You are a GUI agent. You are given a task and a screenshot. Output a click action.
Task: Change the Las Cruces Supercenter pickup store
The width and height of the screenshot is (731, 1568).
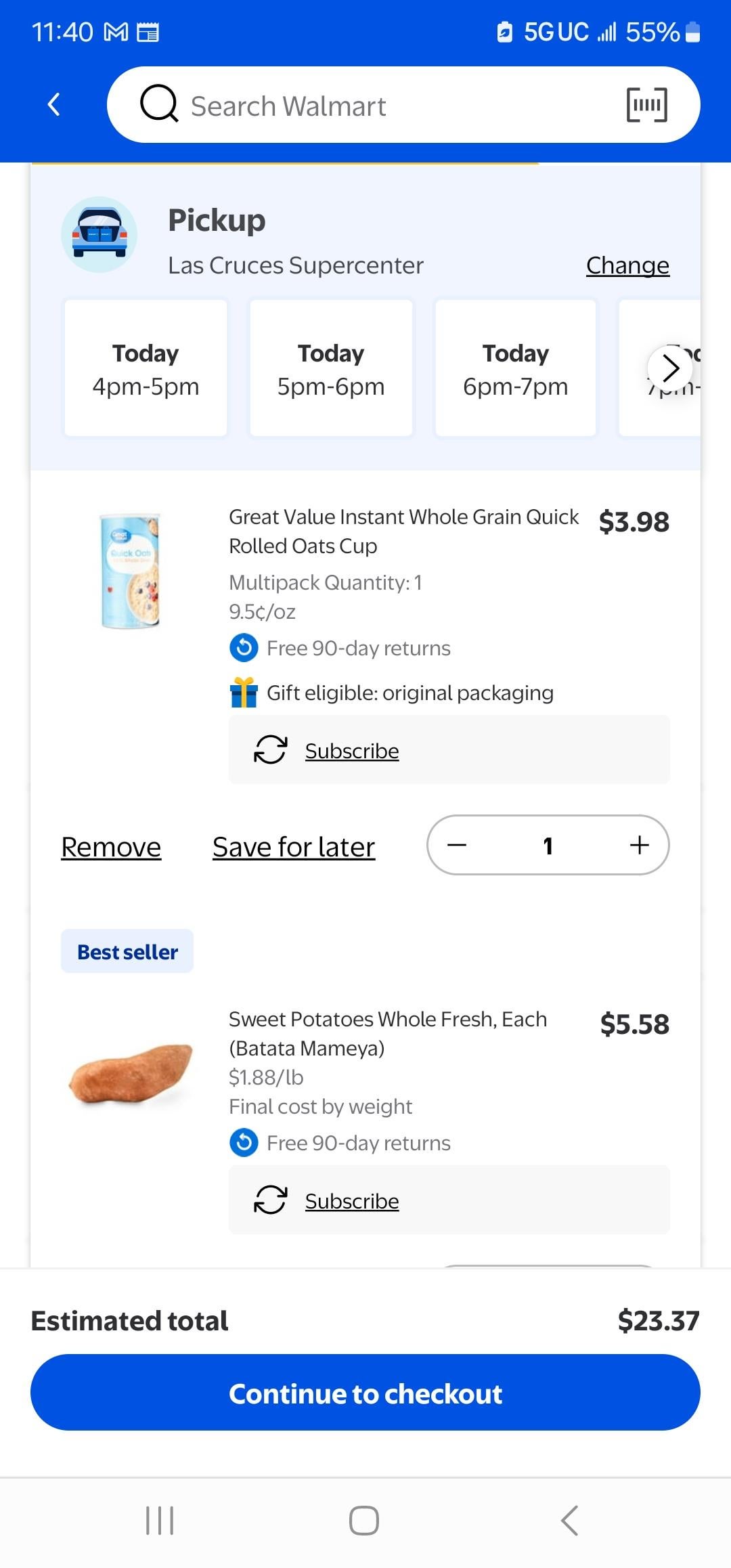[627, 265]
